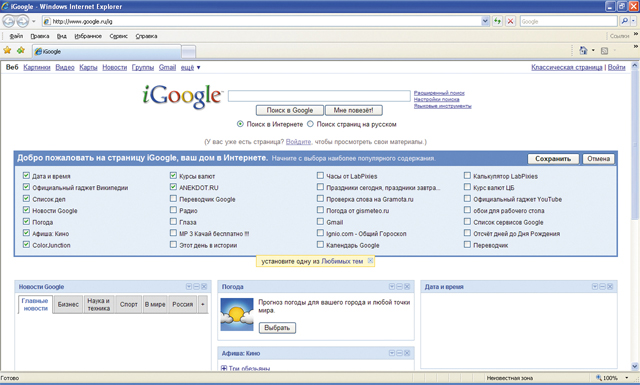Close the Афиша: Кино gadget
The height and width of the screenshot is (385, 640).
coord(407,353)
